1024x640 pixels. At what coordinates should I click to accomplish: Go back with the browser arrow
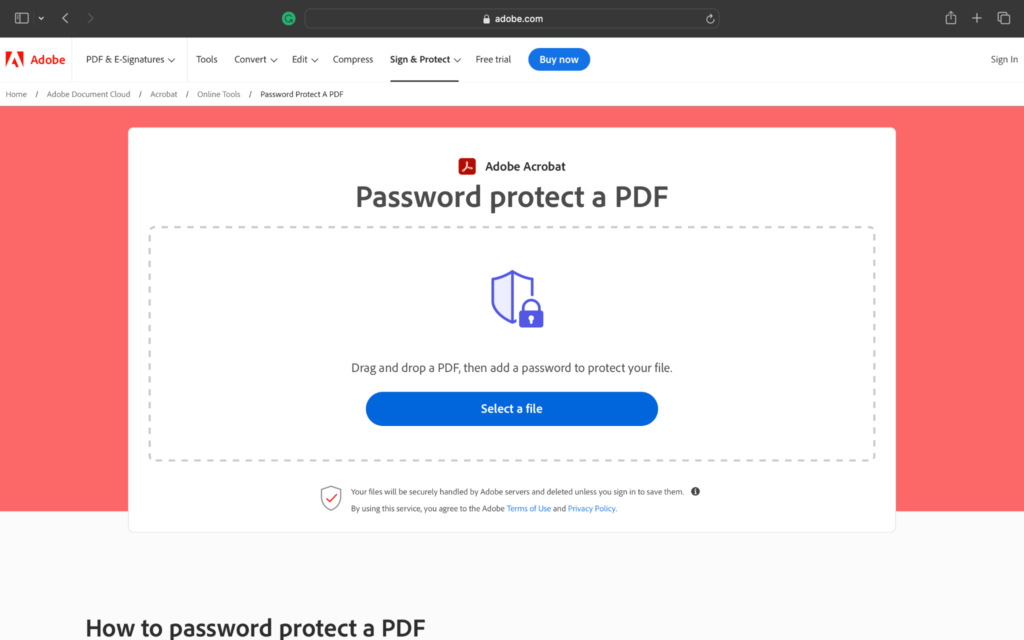coord(65,18)
